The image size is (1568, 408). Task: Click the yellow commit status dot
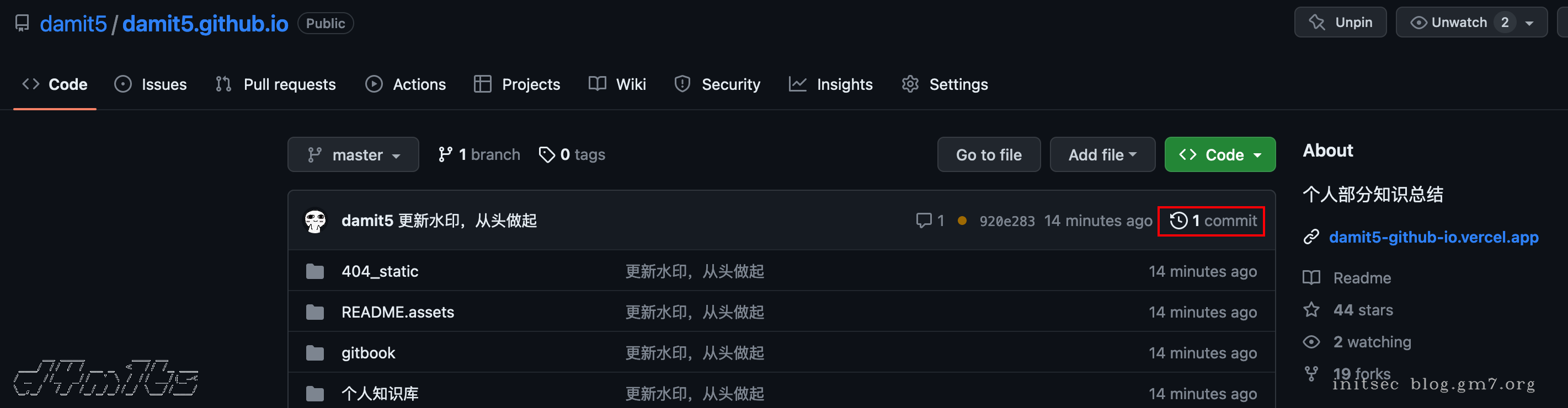click(962, 221)
